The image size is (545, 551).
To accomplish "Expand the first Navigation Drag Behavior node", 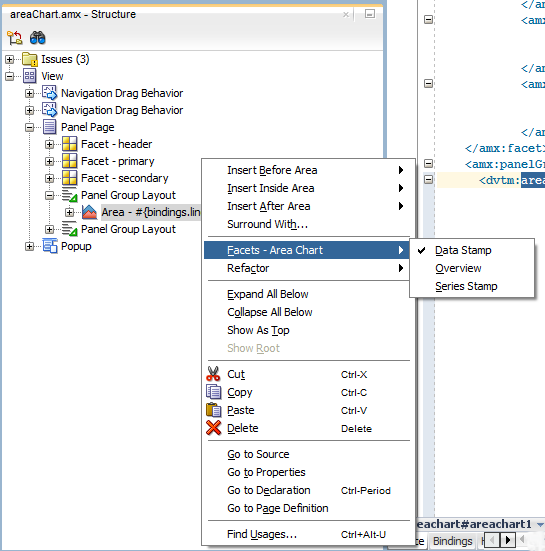I will 30,93.
